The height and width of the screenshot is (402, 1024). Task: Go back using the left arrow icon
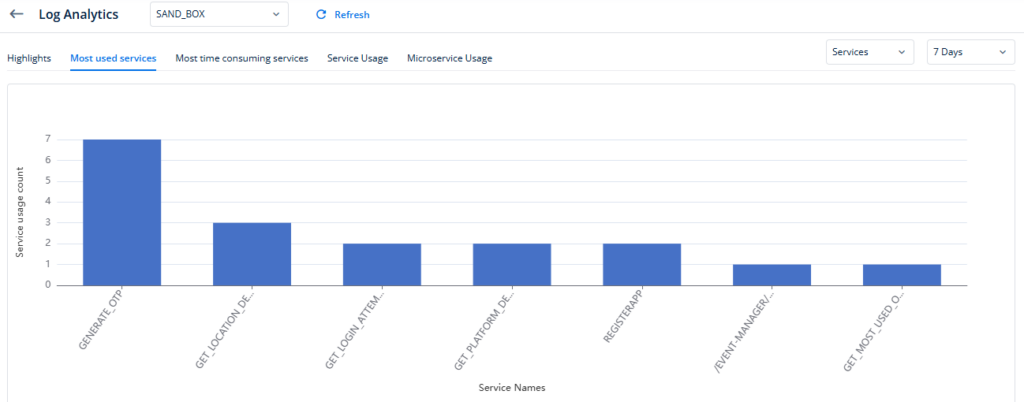(x=16, y=14)
